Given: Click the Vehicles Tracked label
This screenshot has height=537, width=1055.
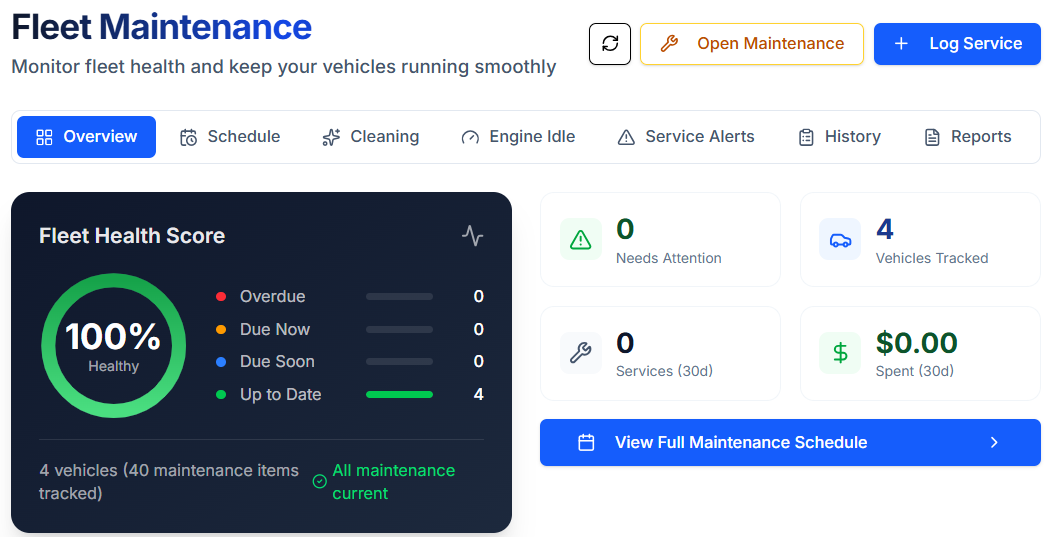Looking at the screenshot, I should coord(931,258).
